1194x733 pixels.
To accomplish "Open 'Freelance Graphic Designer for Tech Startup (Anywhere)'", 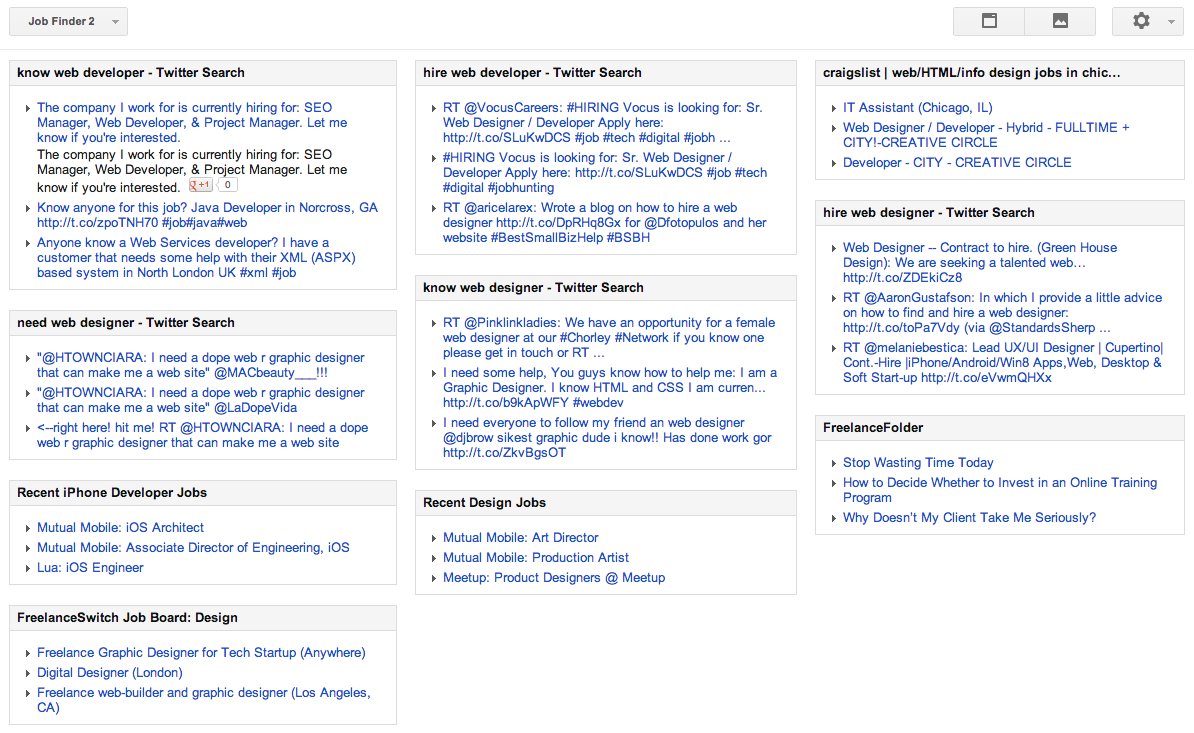I will [x=201, y=652].
